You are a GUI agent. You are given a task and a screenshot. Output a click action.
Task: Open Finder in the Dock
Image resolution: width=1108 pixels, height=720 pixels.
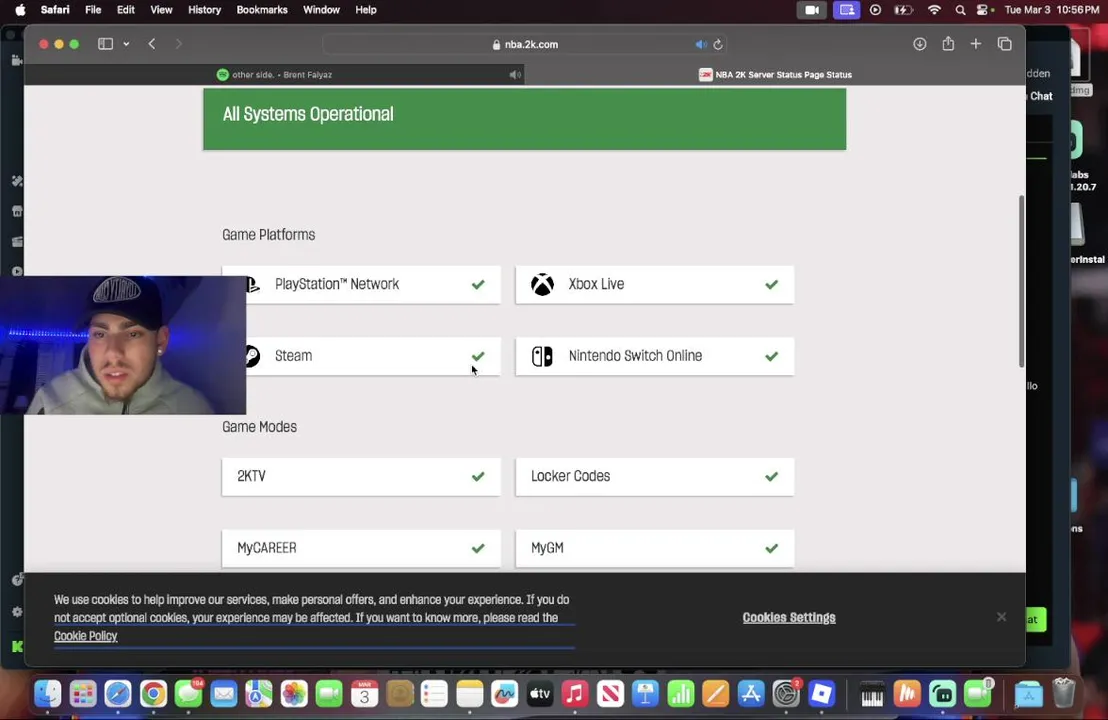tap(48, 694)
